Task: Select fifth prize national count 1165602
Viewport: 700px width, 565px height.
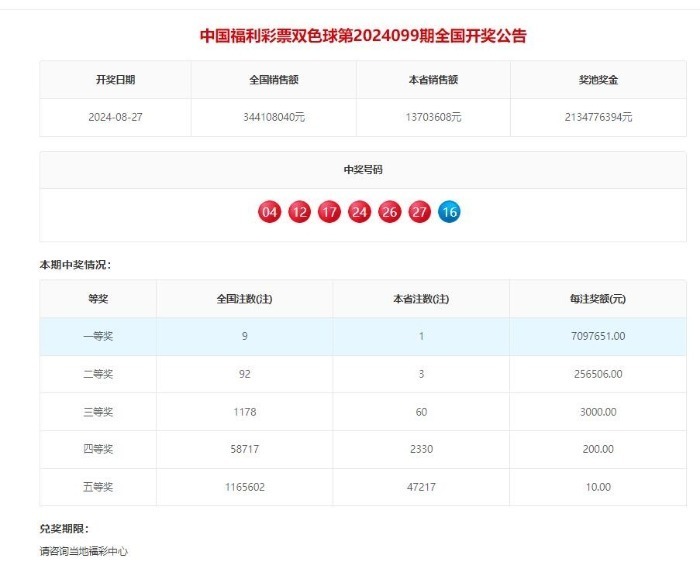Action: (245, 487)
